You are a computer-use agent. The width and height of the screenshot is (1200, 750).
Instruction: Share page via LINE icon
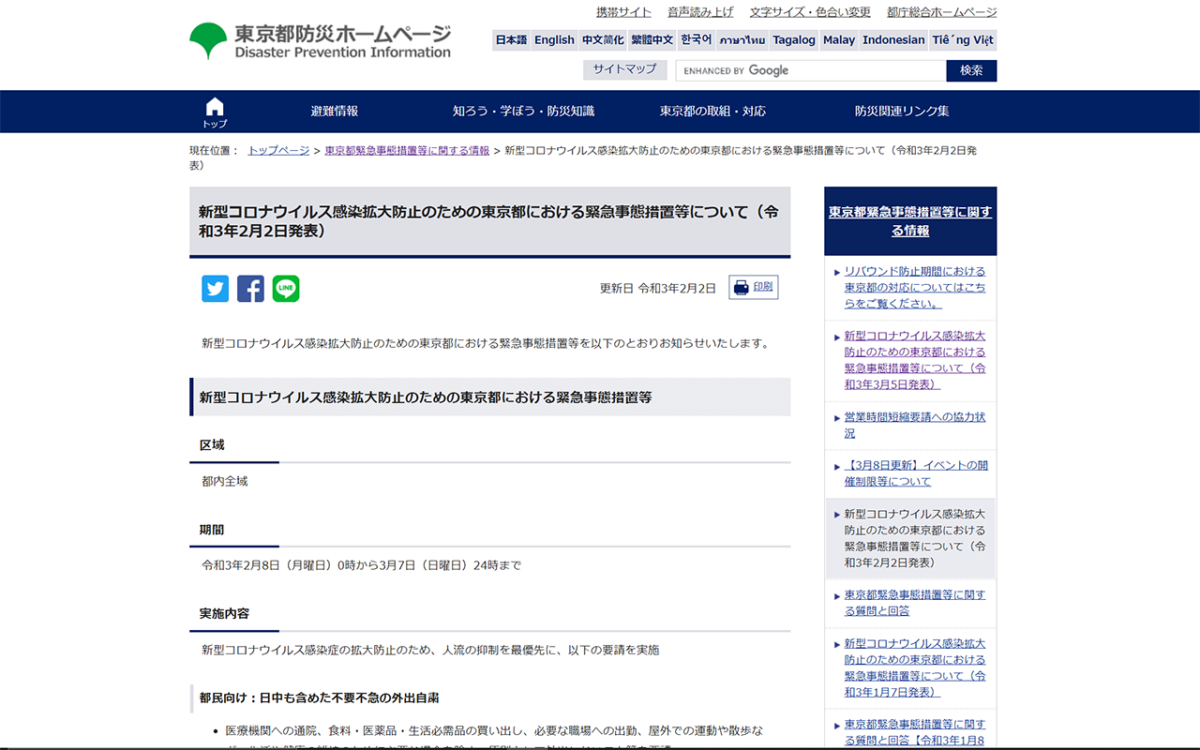286,289
